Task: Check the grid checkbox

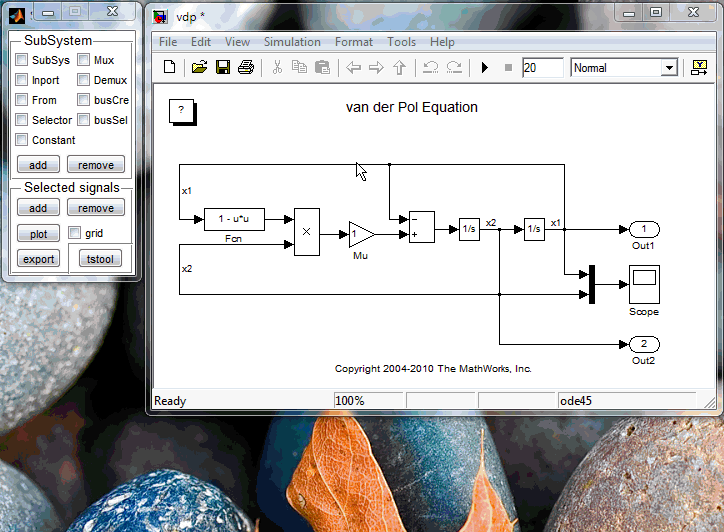Action: pos(75,233)
